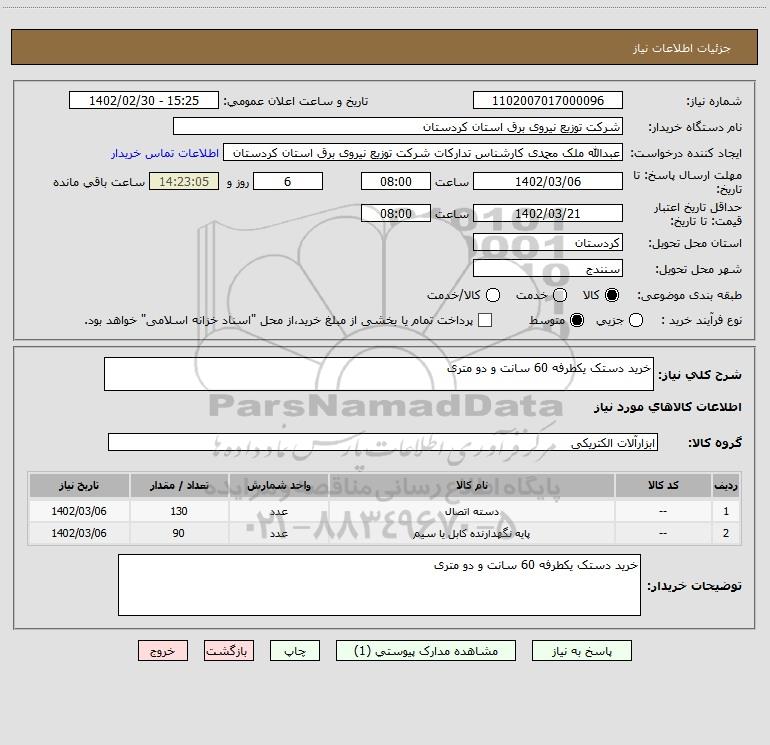
Task: Click the نام کالا column header
Action: click(x=471, y=485)
